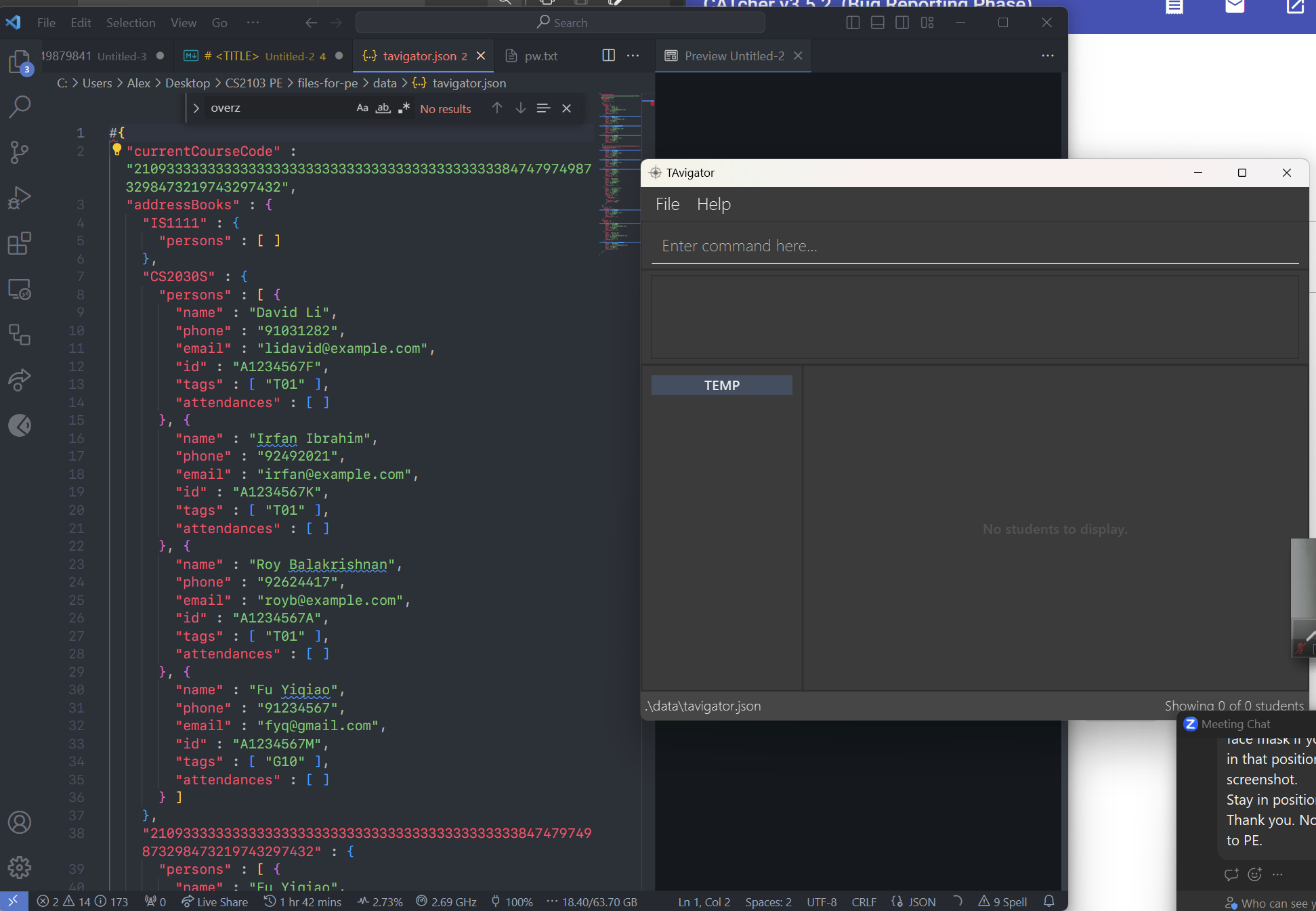The width and height of the screenshot is (1316, 911).
Task: Toggle Match Whole Word in find
Action: pyautogui.click(x=383, y=108)
